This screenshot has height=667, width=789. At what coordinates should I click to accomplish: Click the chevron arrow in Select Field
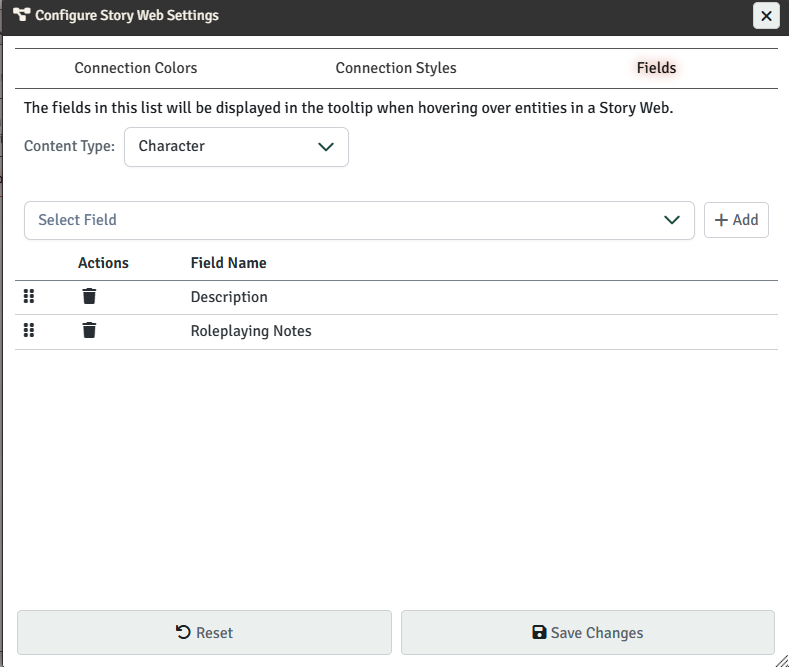pos(672,220)
